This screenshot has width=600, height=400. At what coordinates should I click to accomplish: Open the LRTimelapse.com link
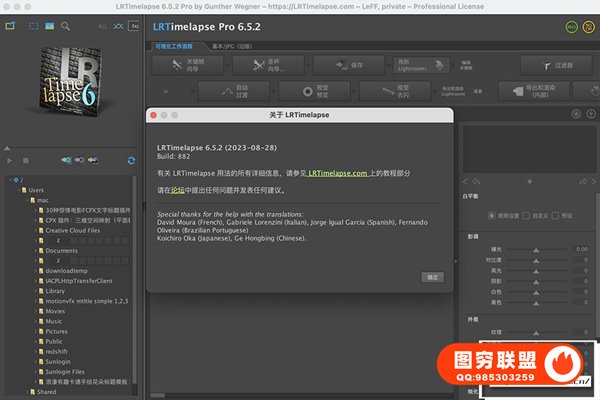click(x=340, y=173)
